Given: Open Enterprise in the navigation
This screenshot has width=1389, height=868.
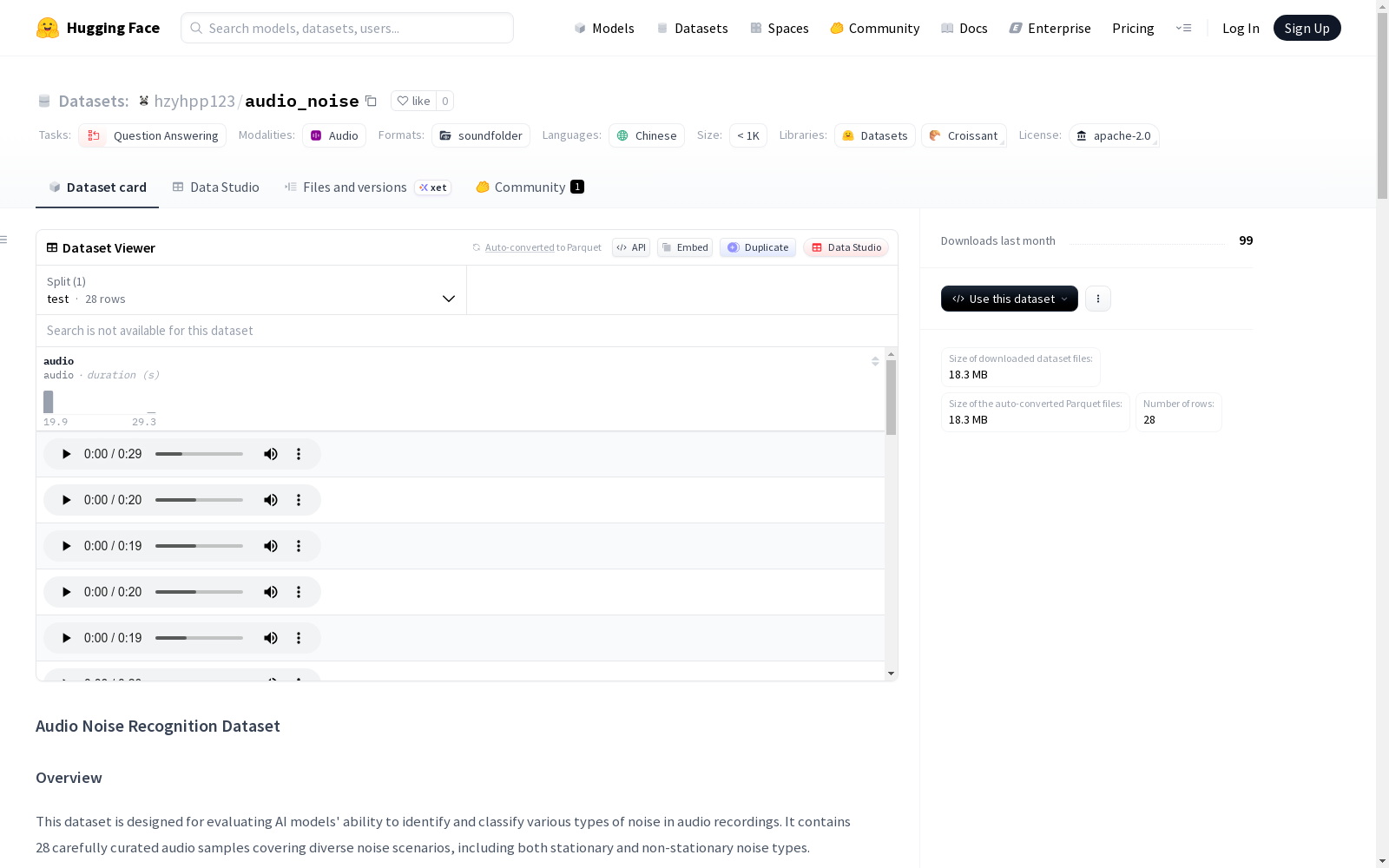Looking at the screenshot, I should point(1050,28).
